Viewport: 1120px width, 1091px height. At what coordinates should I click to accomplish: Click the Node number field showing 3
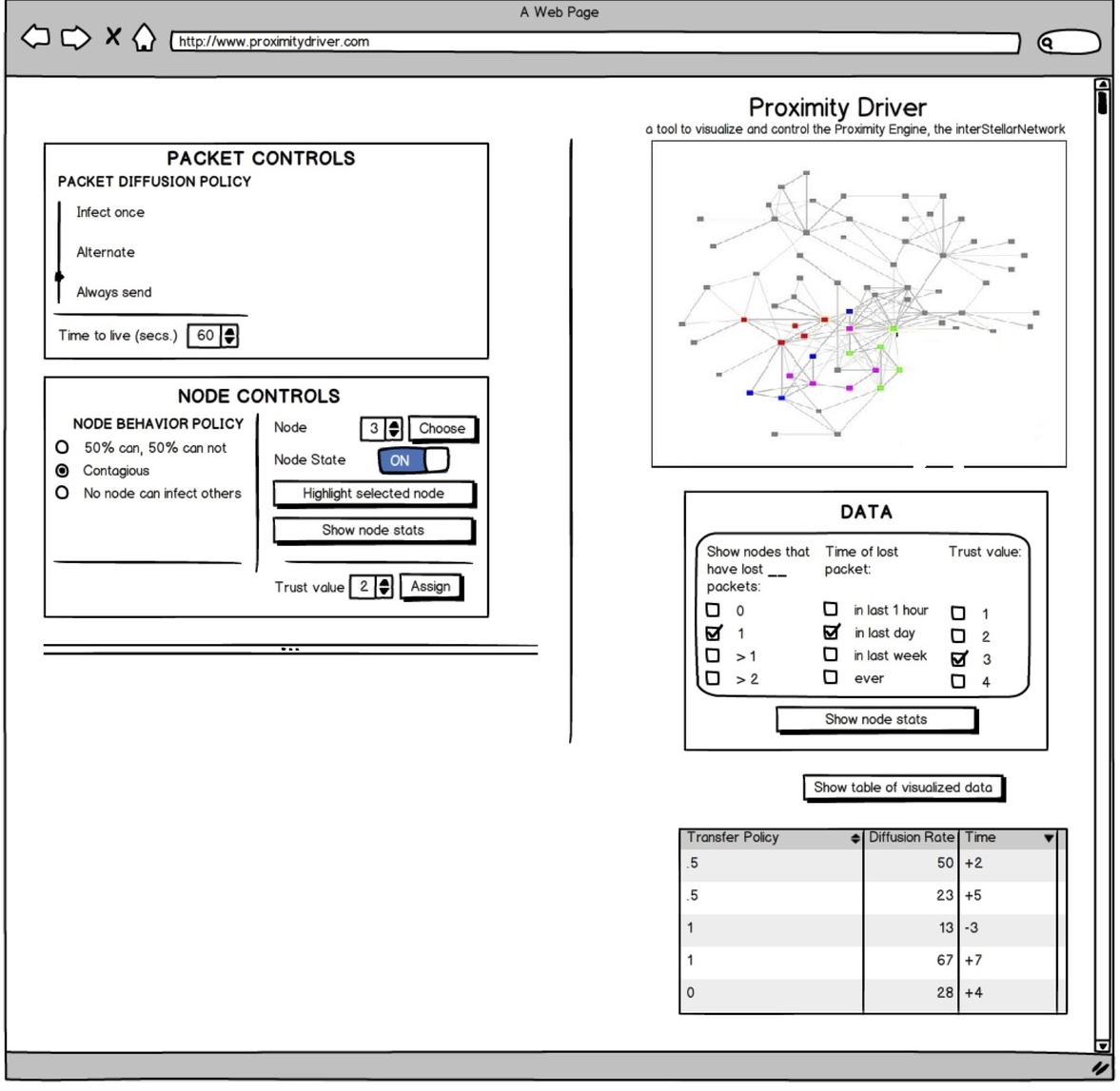tap(373, 428)
